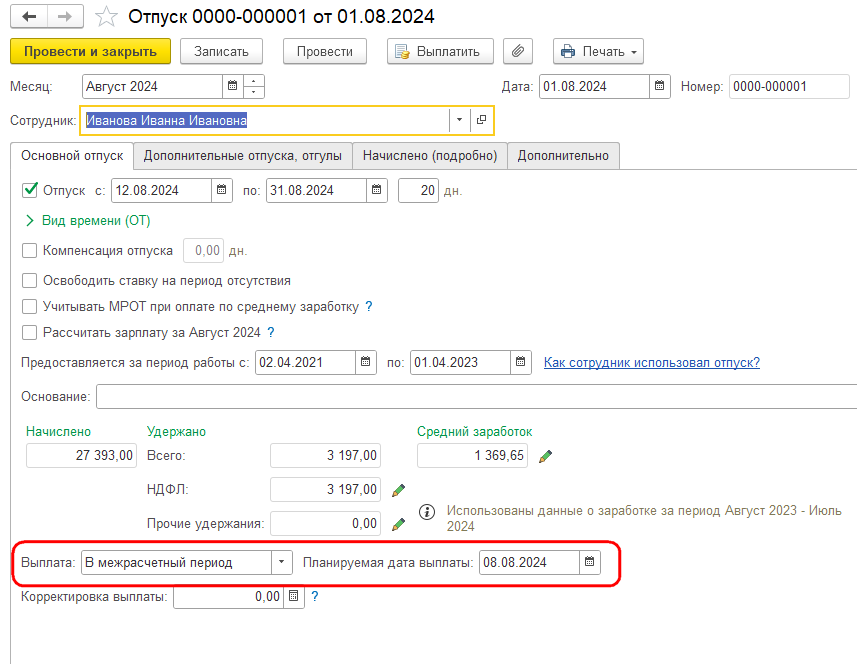The width and height of the screenshot is (857, 664).
Task: Open calendar for work period end 01.04.2023
Action: coord(520,362)
